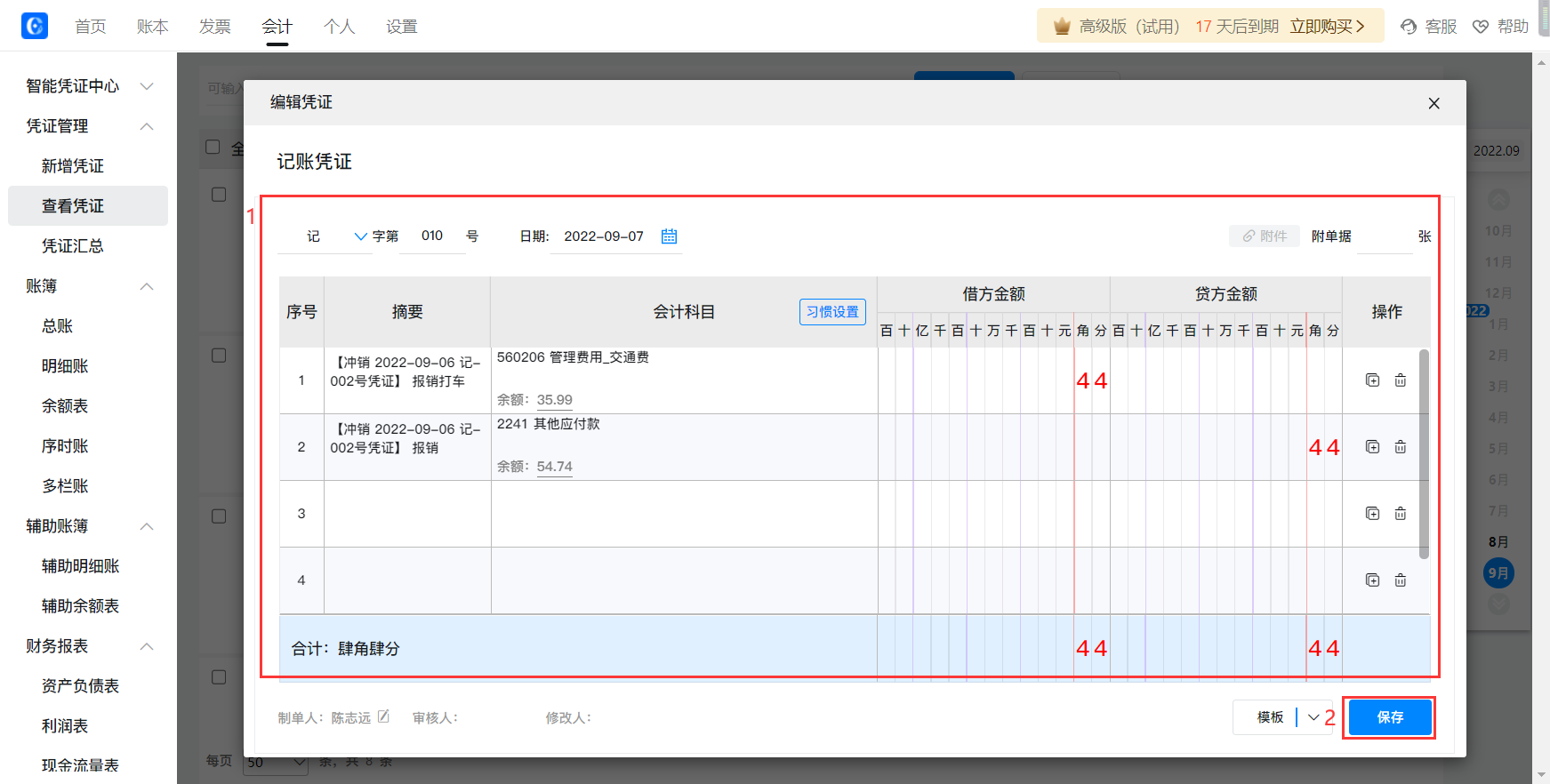This screenshot has width=1550, height=784.
Task: Open 余额表 in sidebar
Action: (x=65, y=406)
